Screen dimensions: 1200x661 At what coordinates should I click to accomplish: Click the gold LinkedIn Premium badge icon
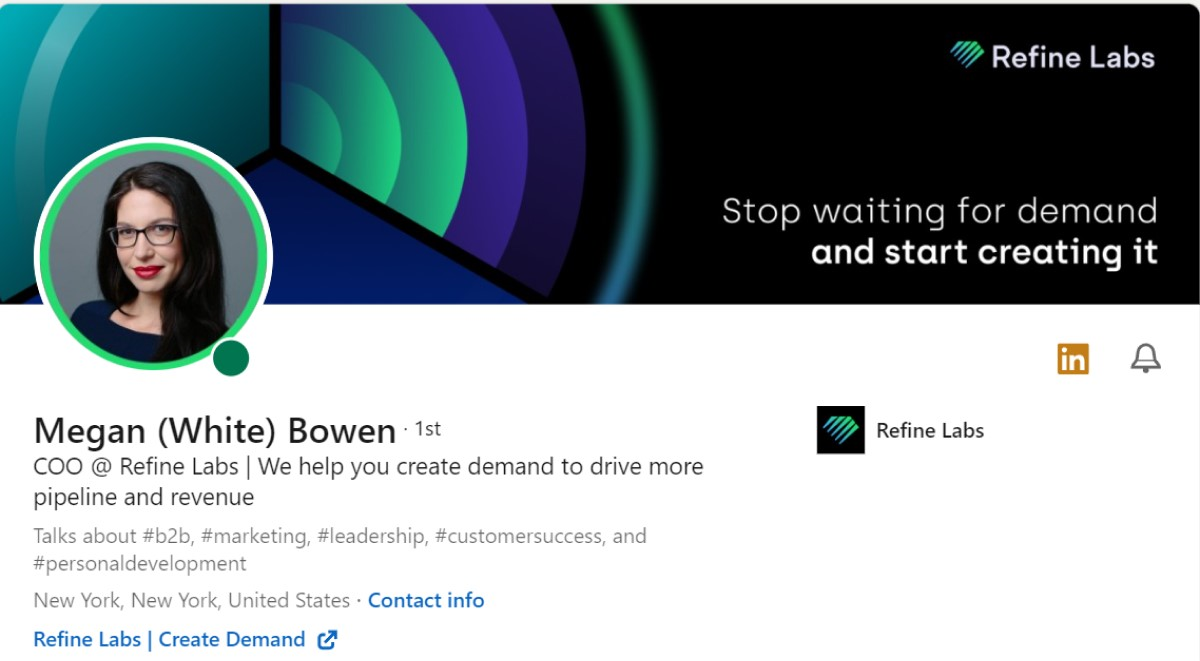point(1073,358)
